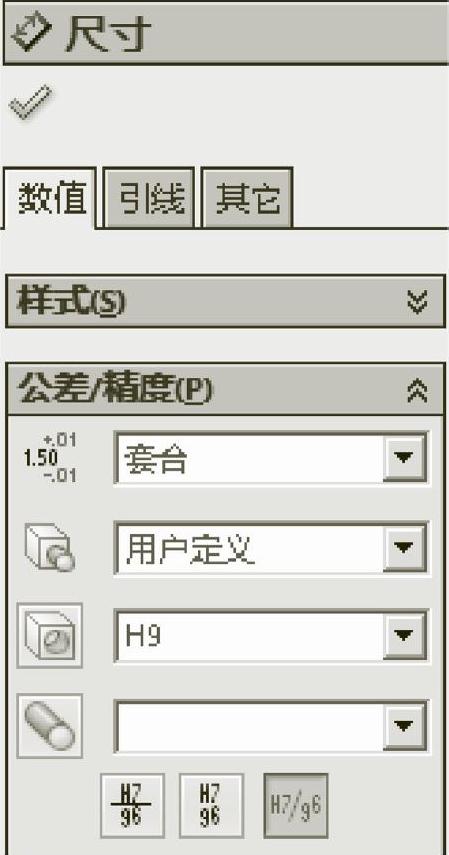Expand the 样式(S) section
The width and height of the screenshot is (449, 855).
coord(417,301)
